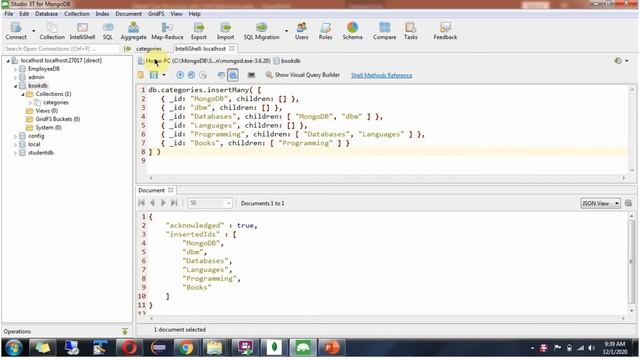Select the categories collection in tree
This screenshot has height=360, width=640.
click(56, 102)
